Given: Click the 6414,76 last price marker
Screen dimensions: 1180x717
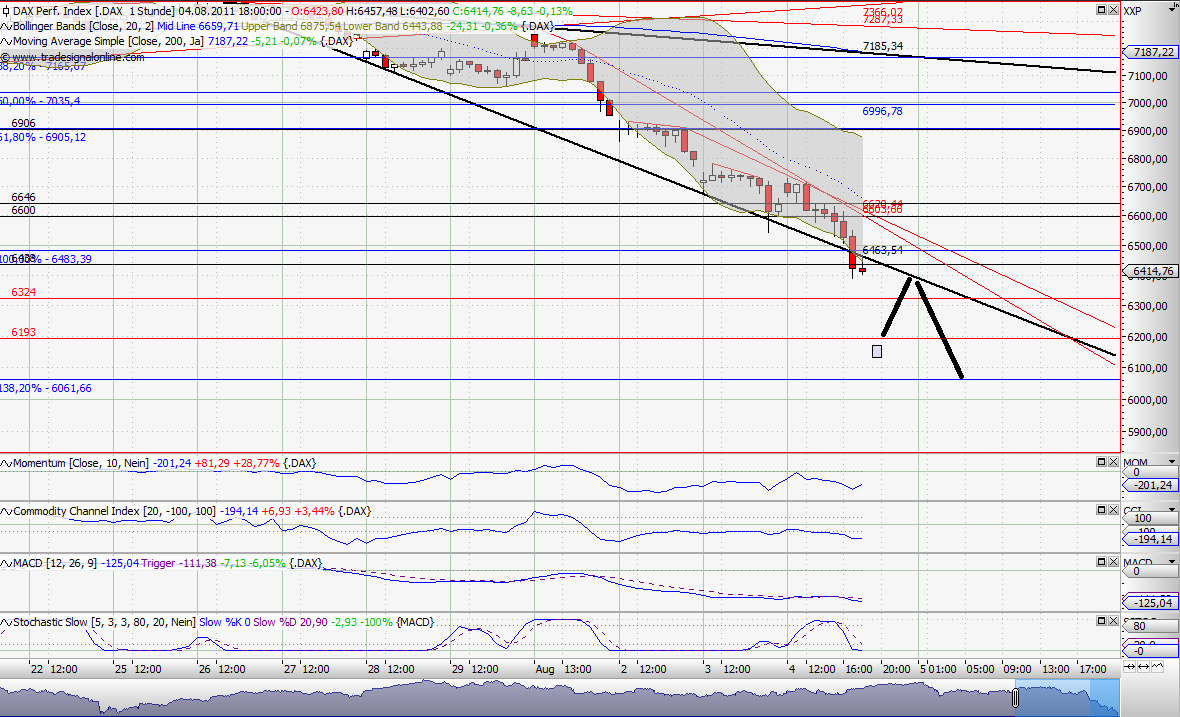Looking at the screenshot, I should (1150, 271).
